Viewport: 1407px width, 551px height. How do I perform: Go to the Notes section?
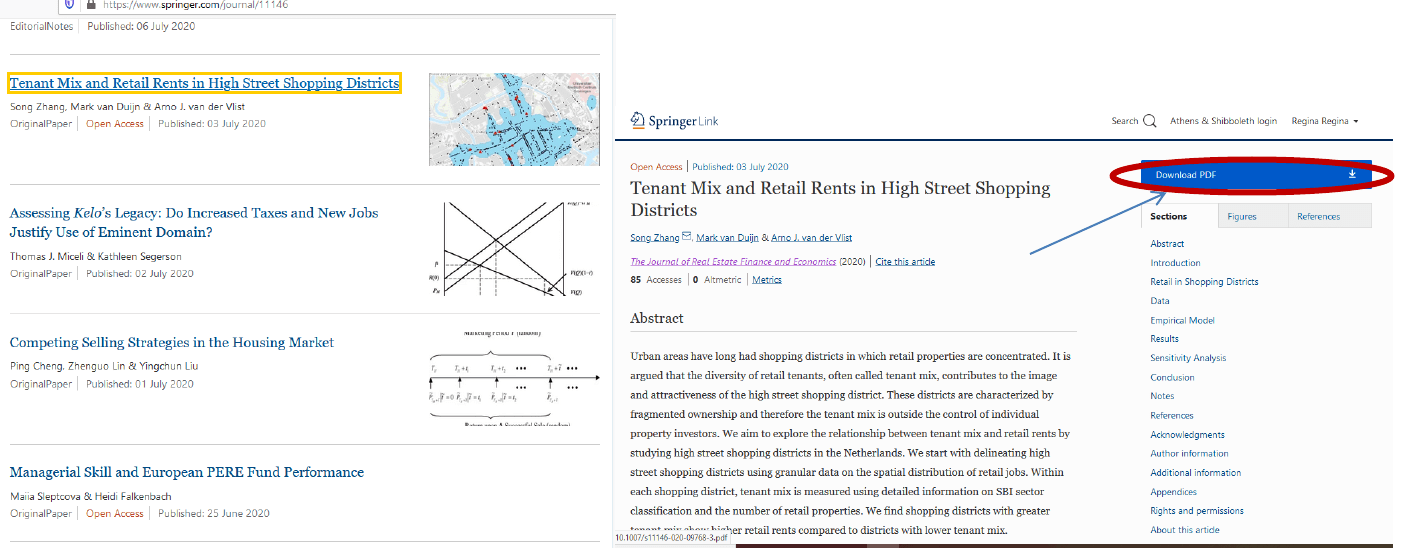[1162, 396]
